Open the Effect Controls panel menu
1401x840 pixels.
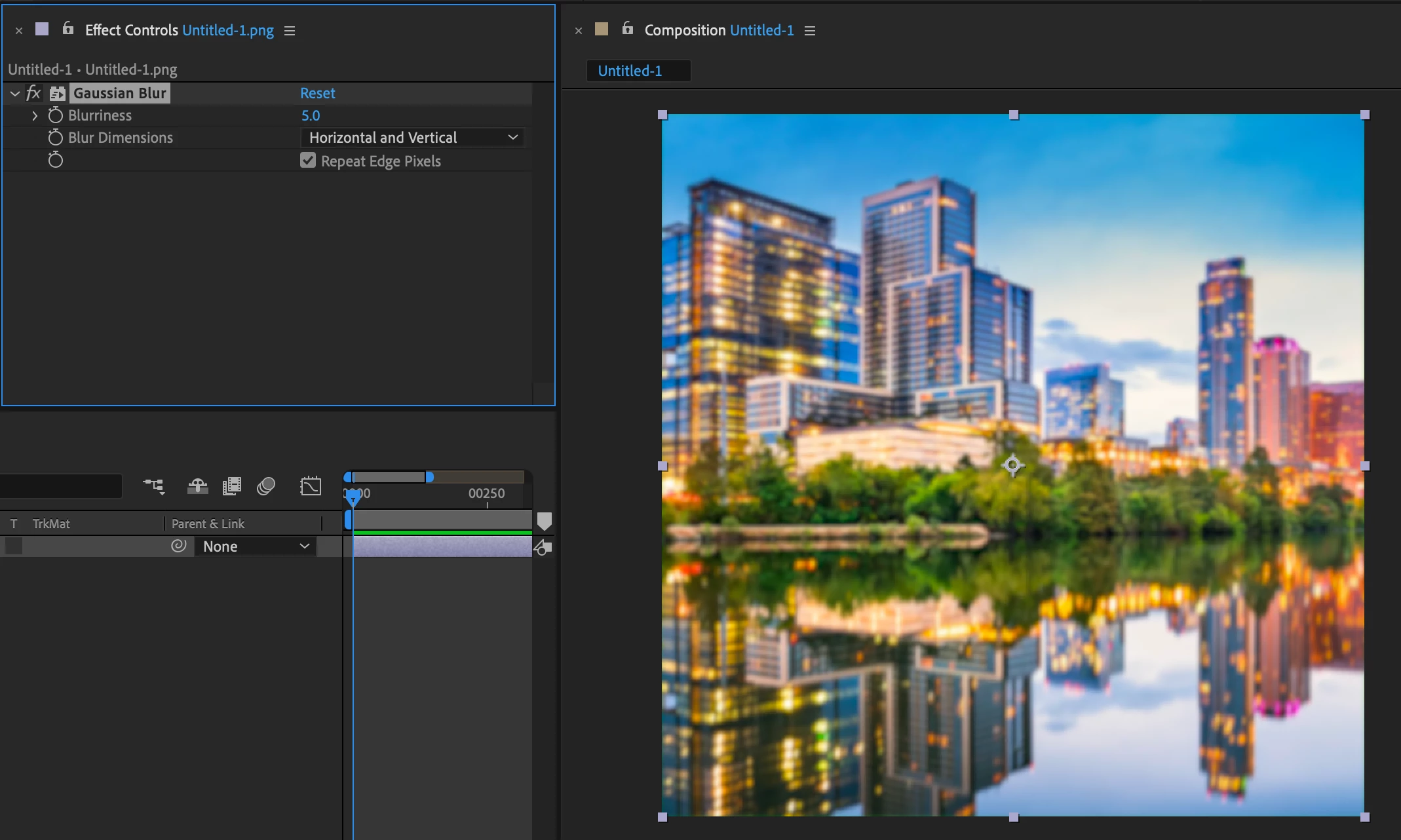coord(290,31)
